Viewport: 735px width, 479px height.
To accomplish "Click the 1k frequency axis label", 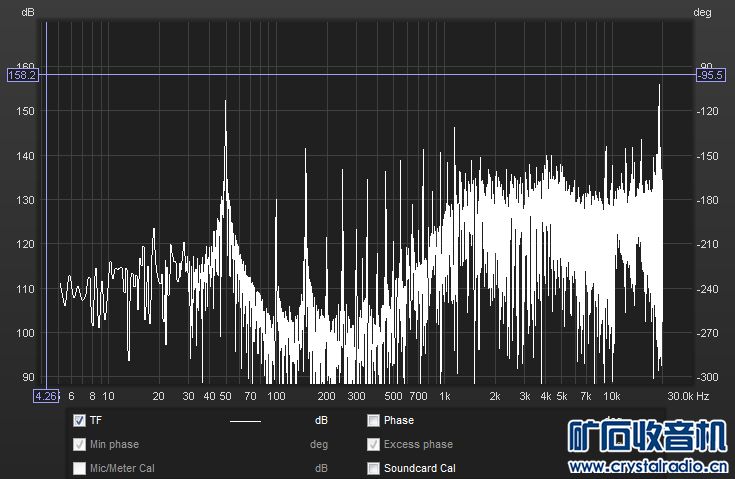I will click(444, 397).
